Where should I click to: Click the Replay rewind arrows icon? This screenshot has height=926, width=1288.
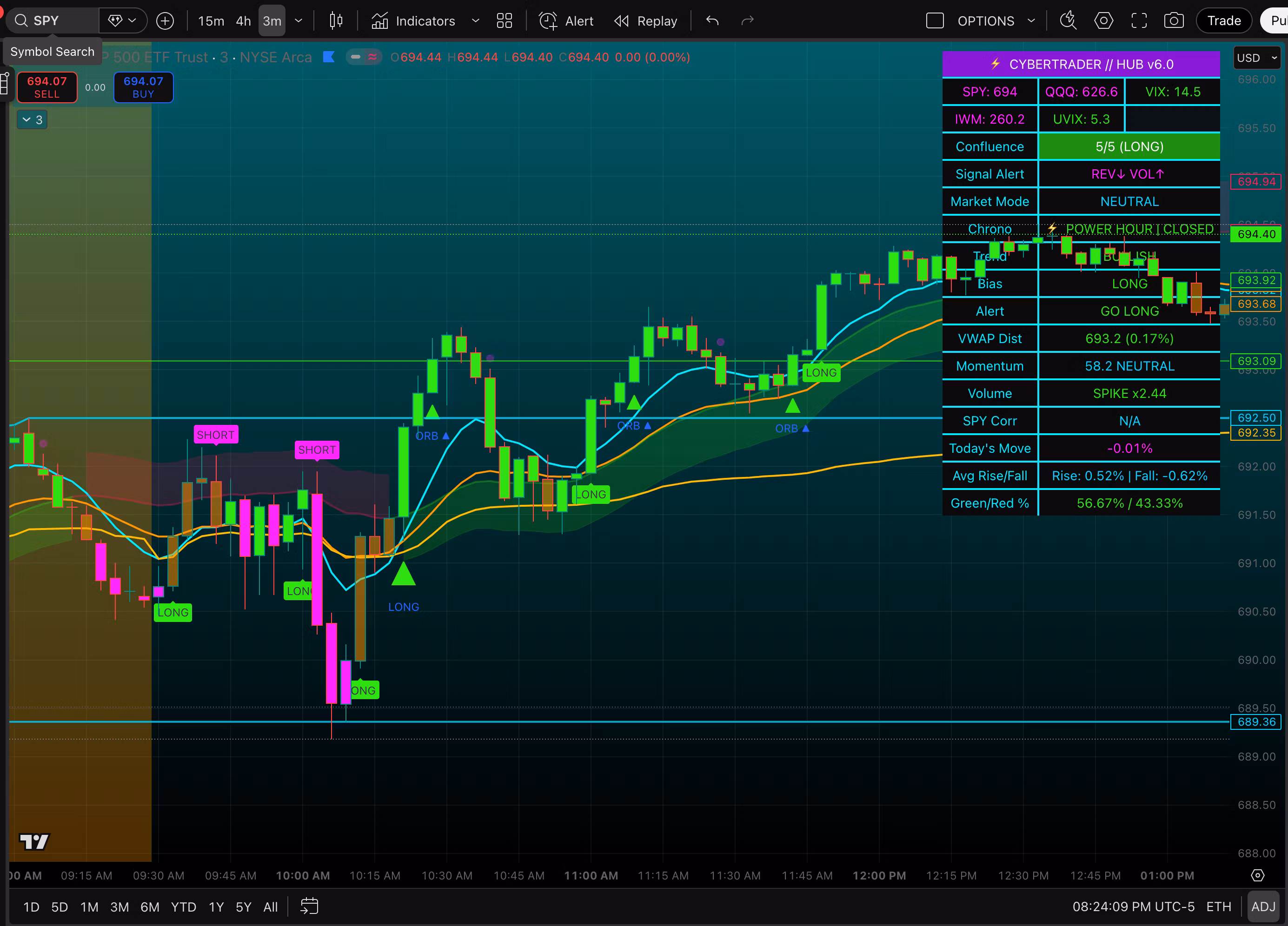click(621, 21)
